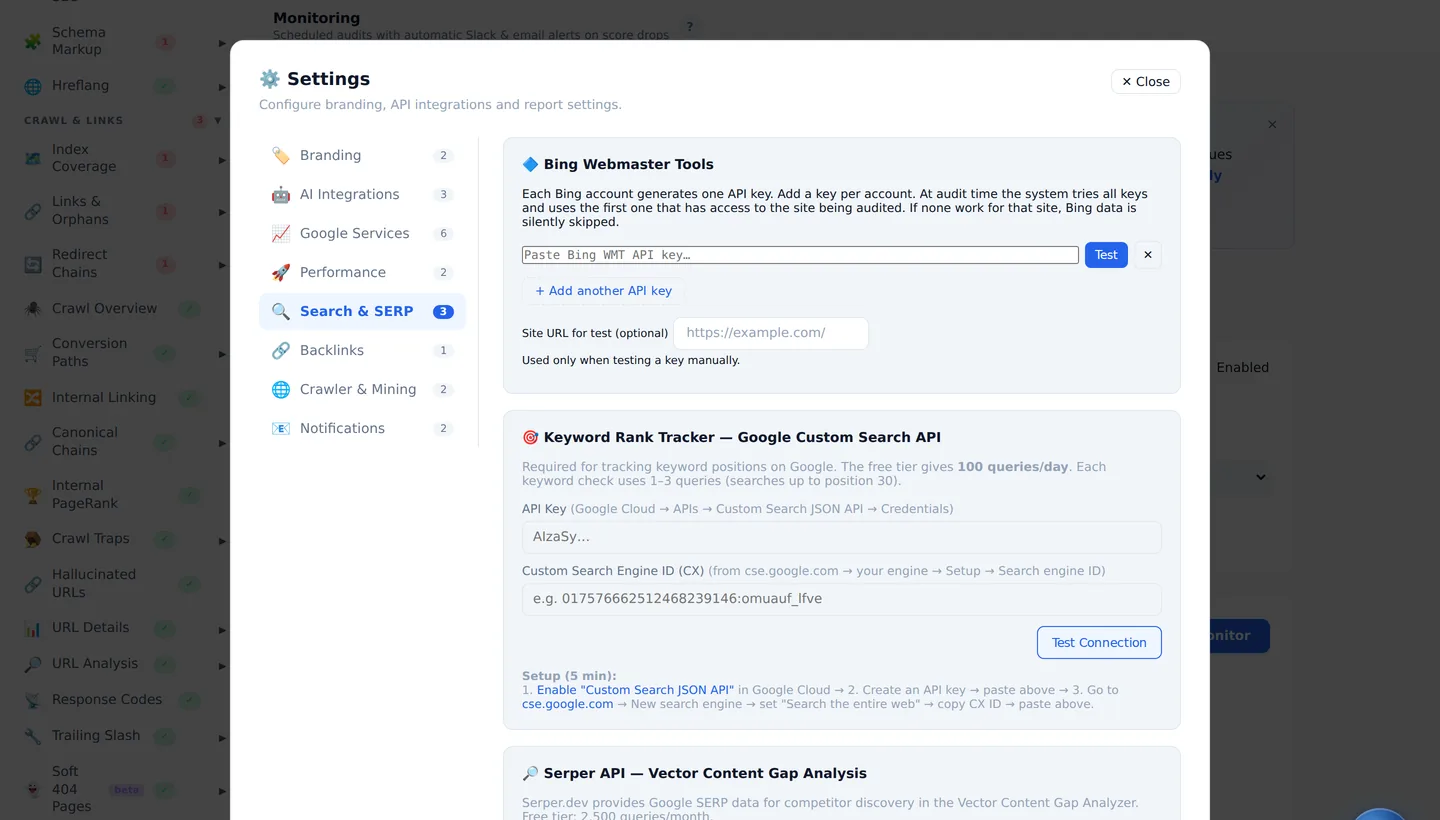The height and width of the screenshot is (820, 1440).
Task: Click the Internal PageRank medal icon
Action: [33, 495]
